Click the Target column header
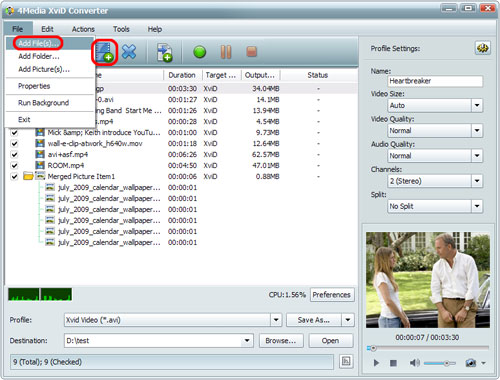500x380 pixels. pos(221,75)
